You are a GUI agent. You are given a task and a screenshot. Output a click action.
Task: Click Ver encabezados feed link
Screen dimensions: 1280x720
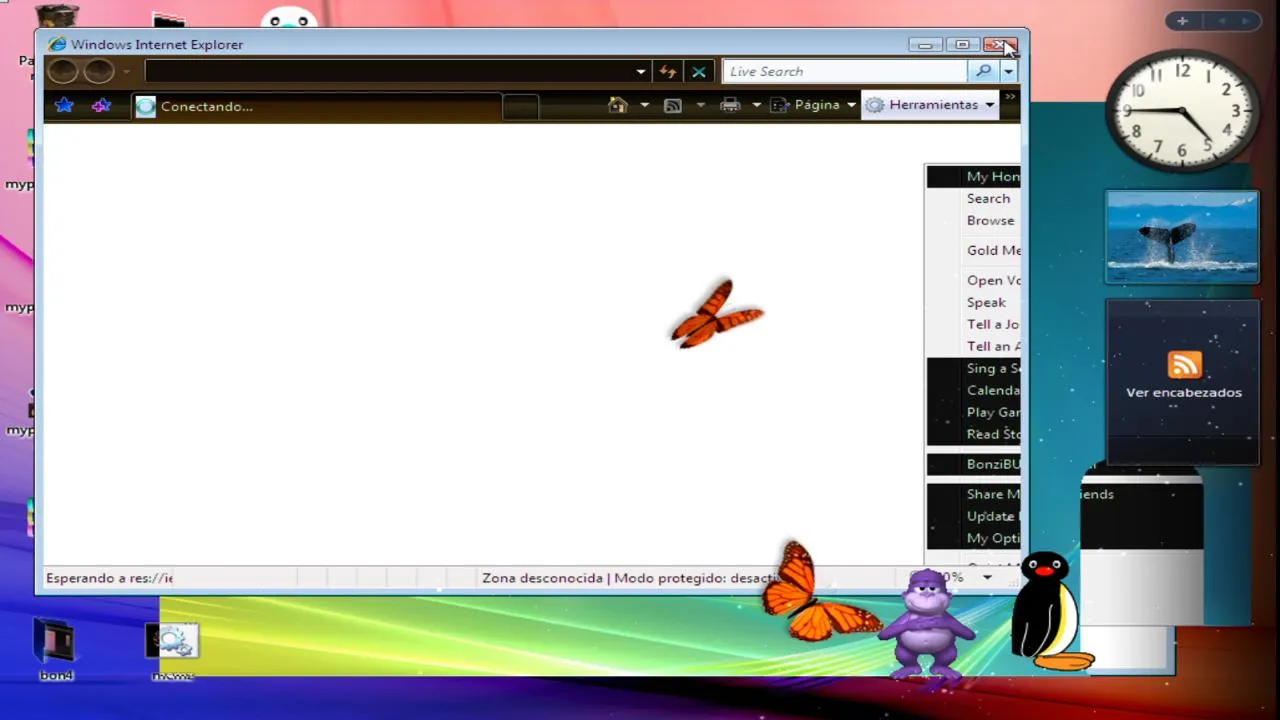1184,393
